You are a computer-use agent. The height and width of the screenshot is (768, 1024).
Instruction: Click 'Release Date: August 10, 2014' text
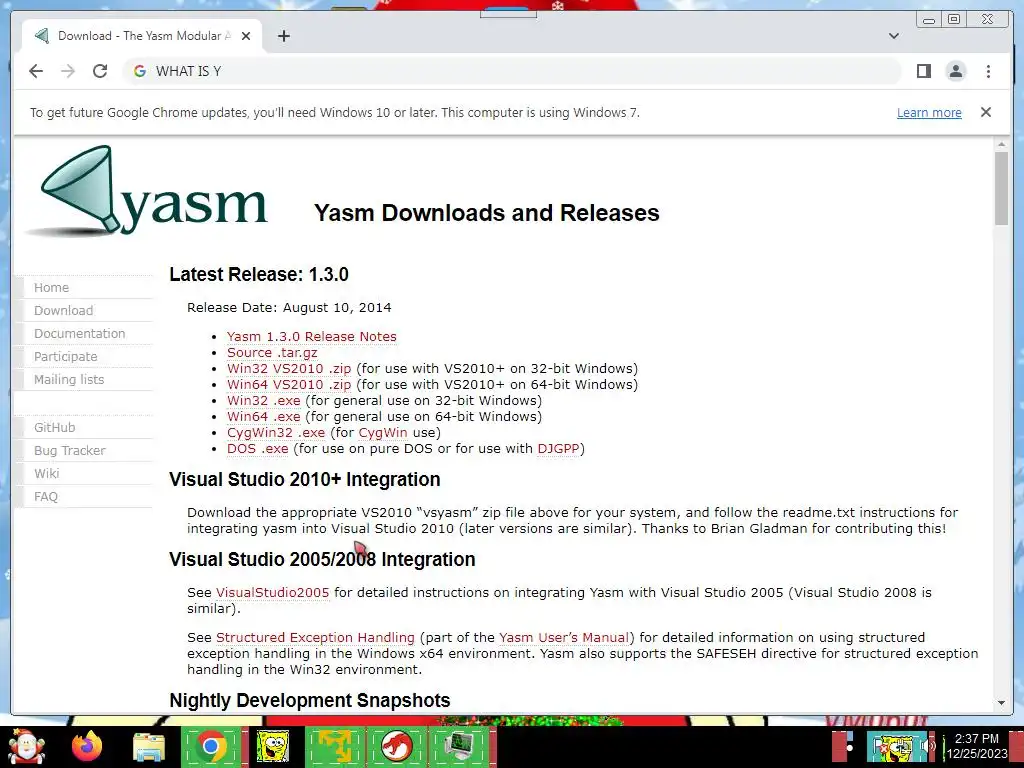pyautogui.click(x=289, y=308)
